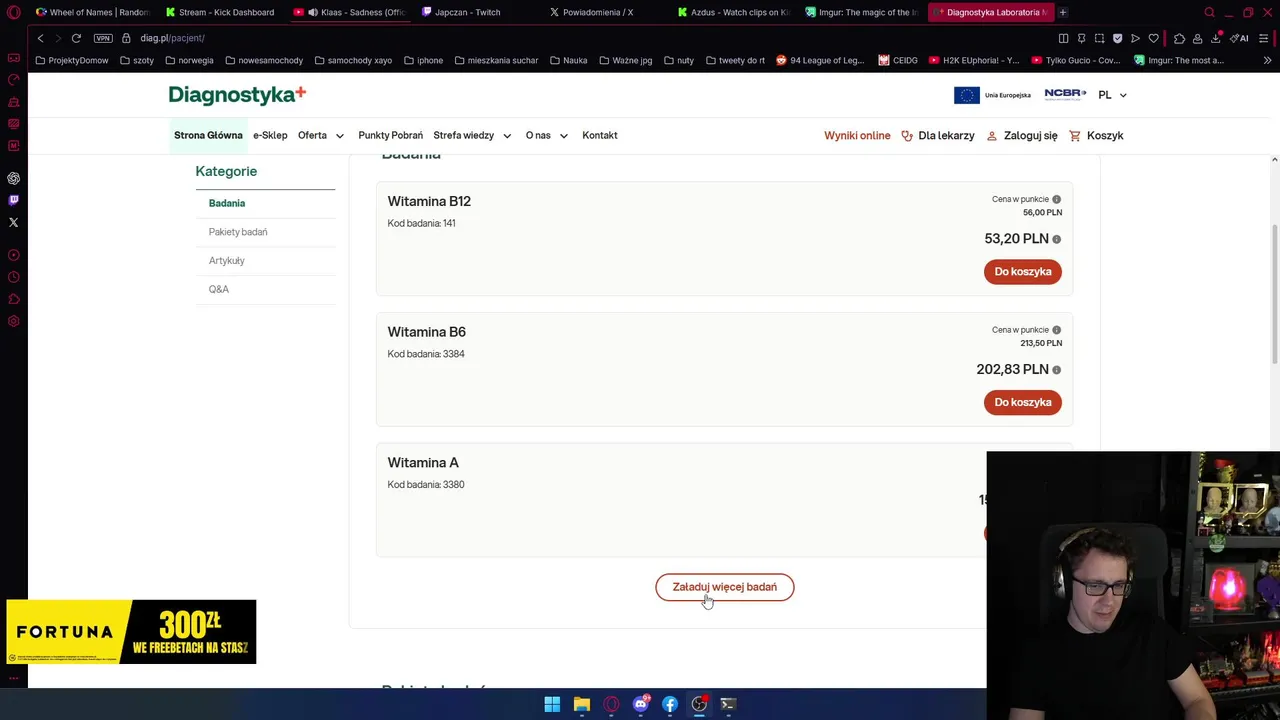Open sidebar extensions cube icon
Image resolution: width=1280 pixels, height=720 pixels.
[13, 299]
